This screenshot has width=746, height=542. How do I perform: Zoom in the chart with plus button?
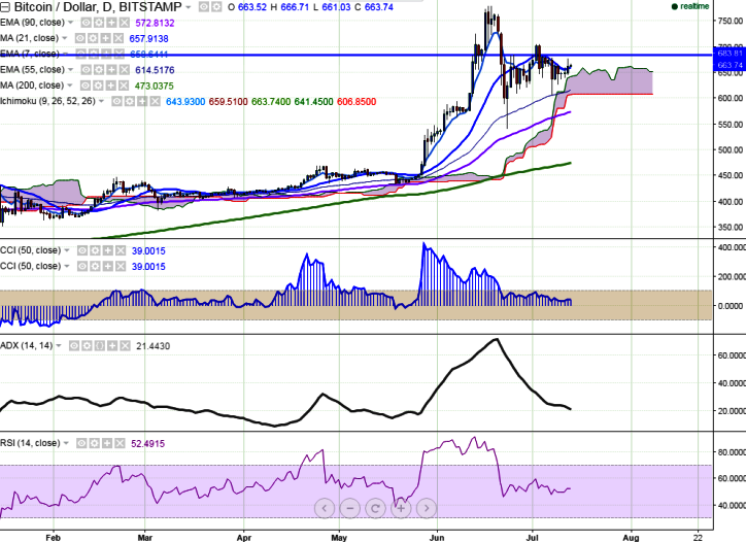tap(401, 508)
